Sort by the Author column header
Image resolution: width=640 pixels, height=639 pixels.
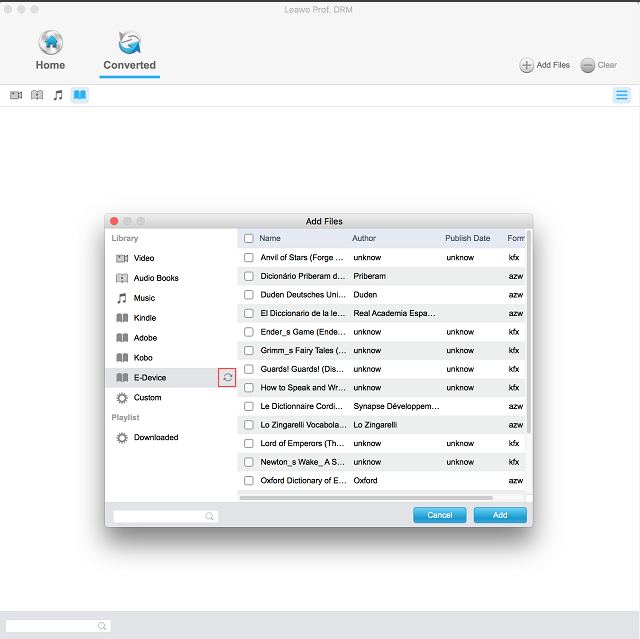coord(364,238)
